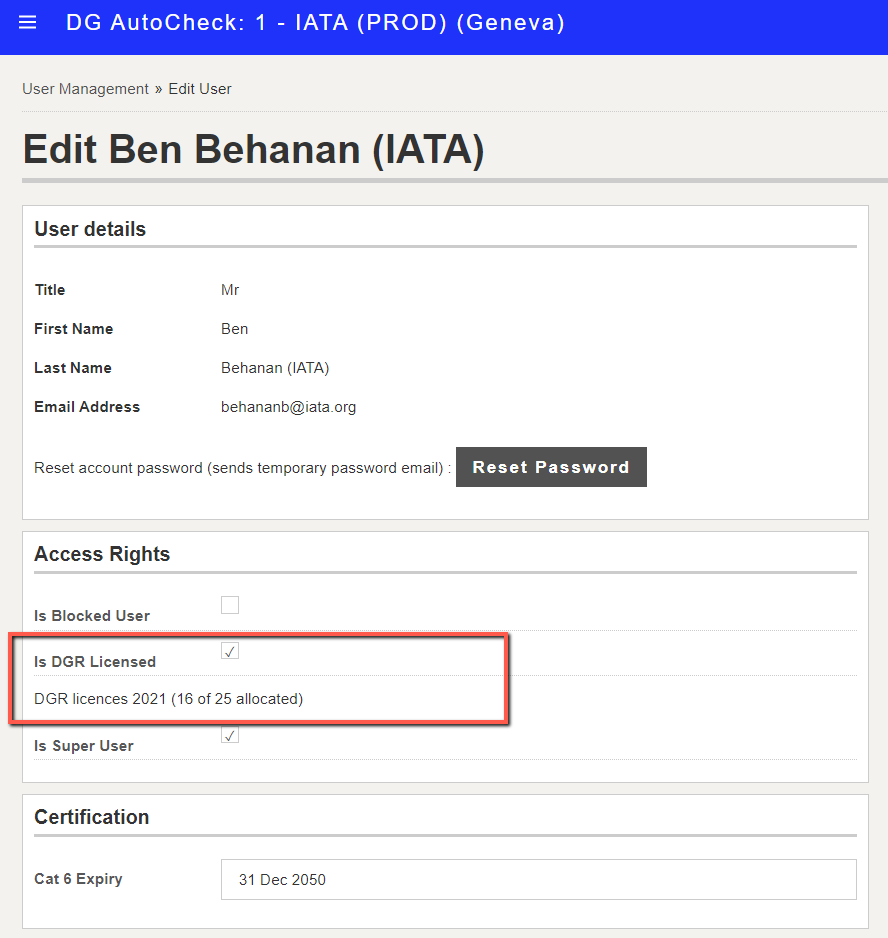Click the Edit Ben Behanan (IATA) heading
This screenshot has width=888, height=938.
point(253,149)
